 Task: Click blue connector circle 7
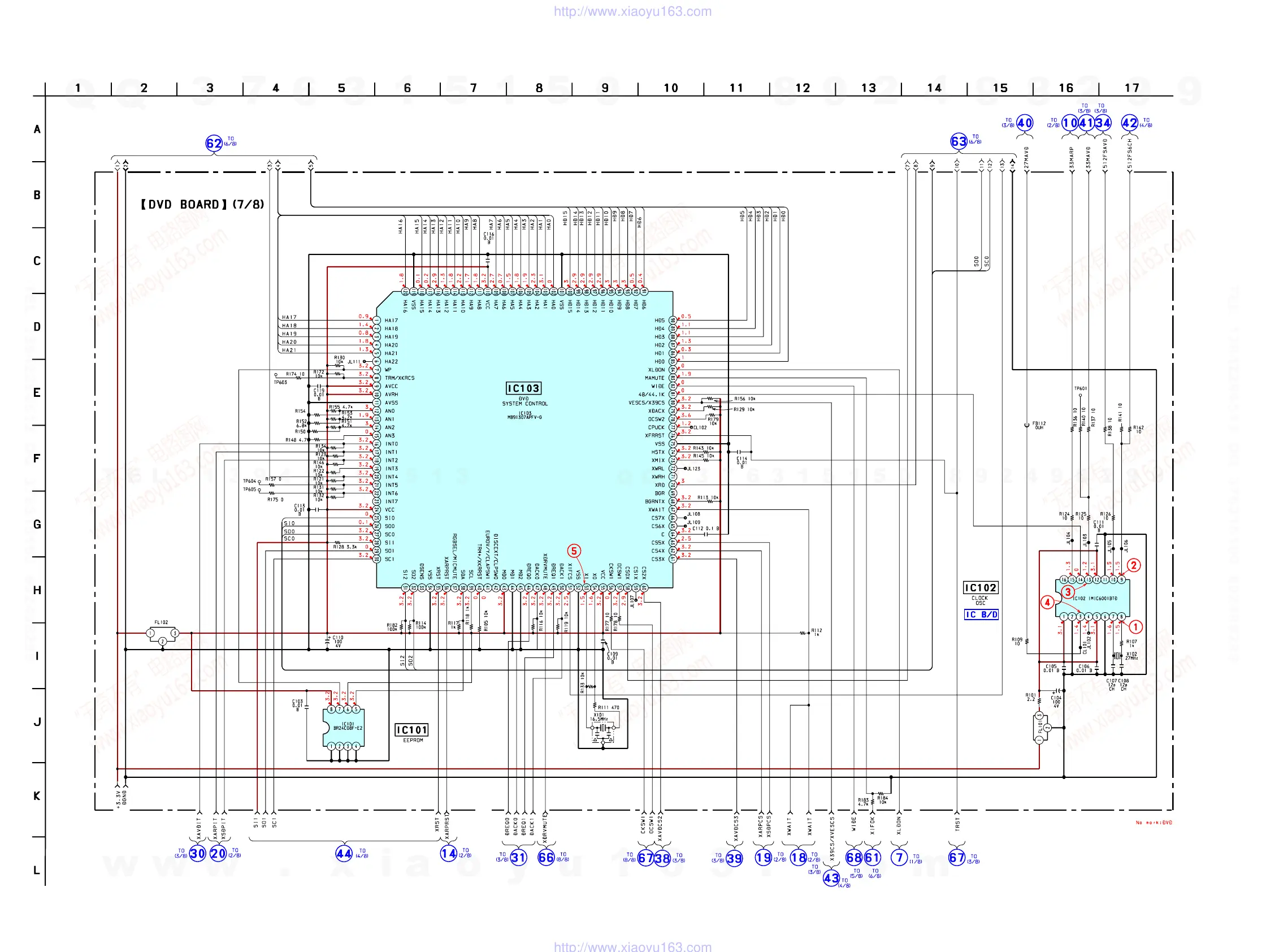click(x=899, y=858)
